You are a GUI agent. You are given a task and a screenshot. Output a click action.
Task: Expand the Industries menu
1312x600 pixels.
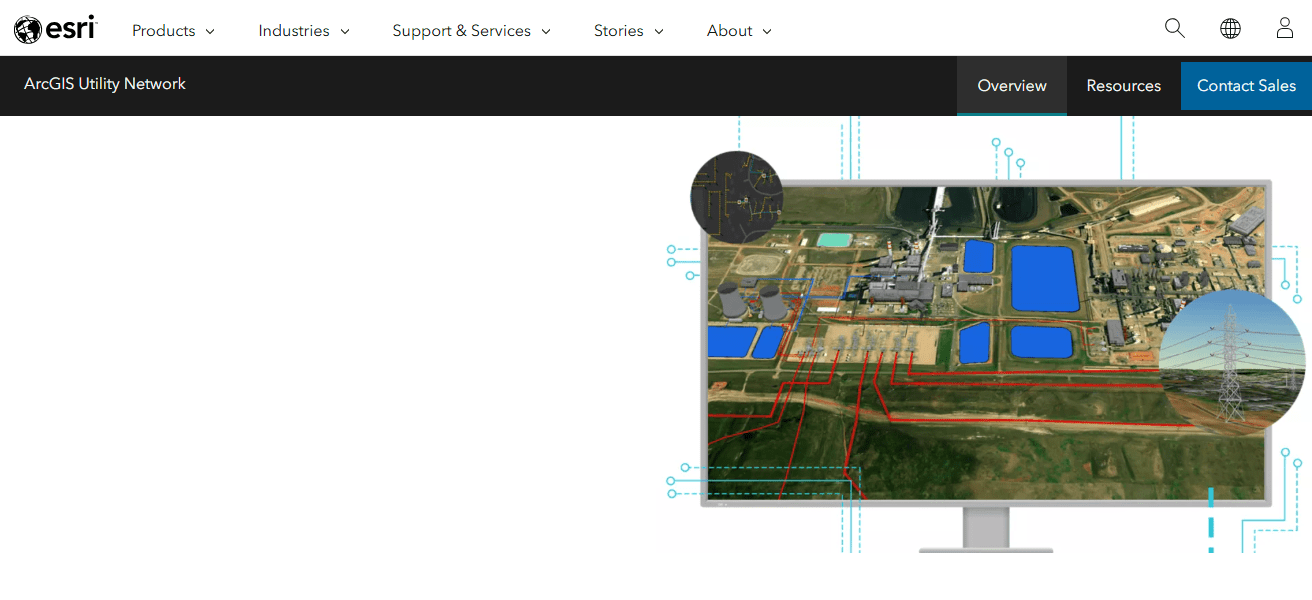pos(304,31)
